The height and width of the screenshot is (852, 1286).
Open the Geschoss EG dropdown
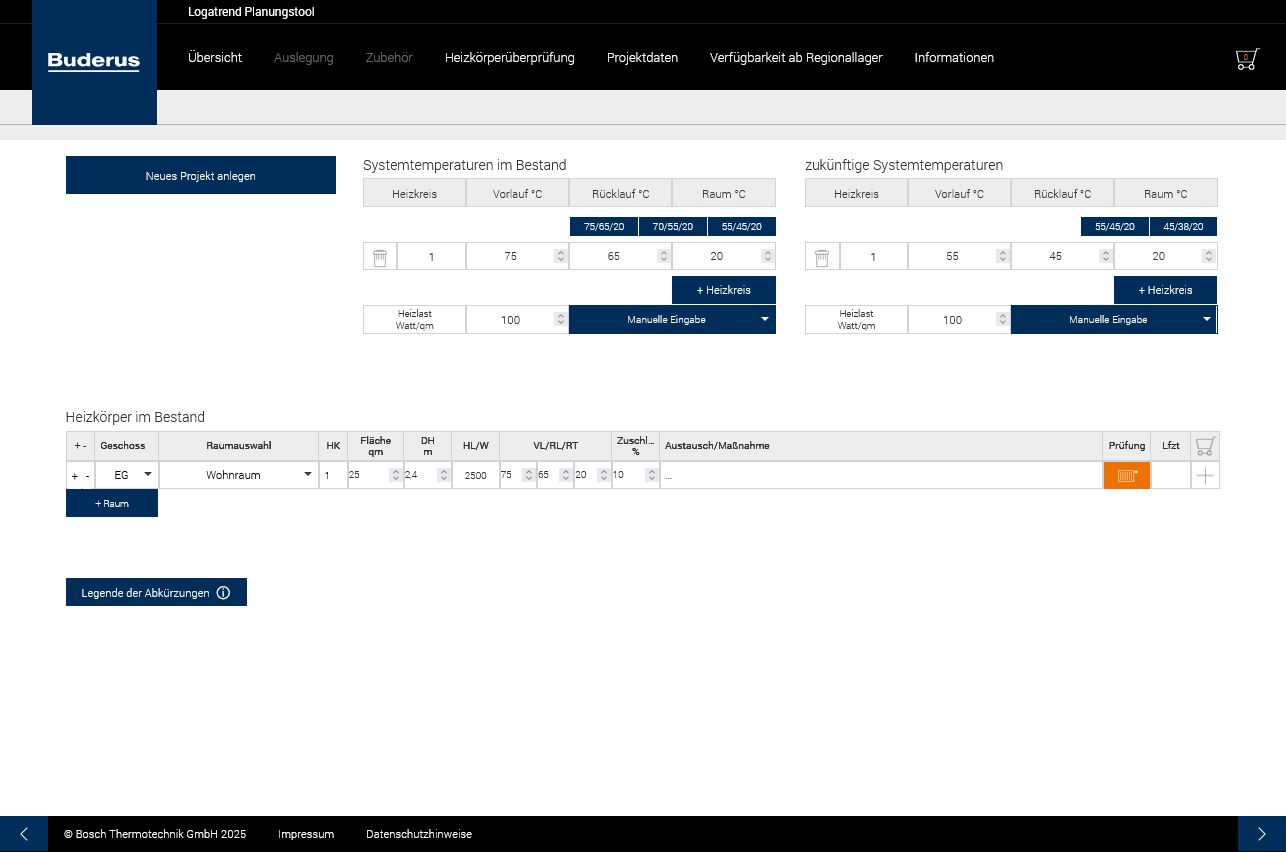(x=127, y=475)
